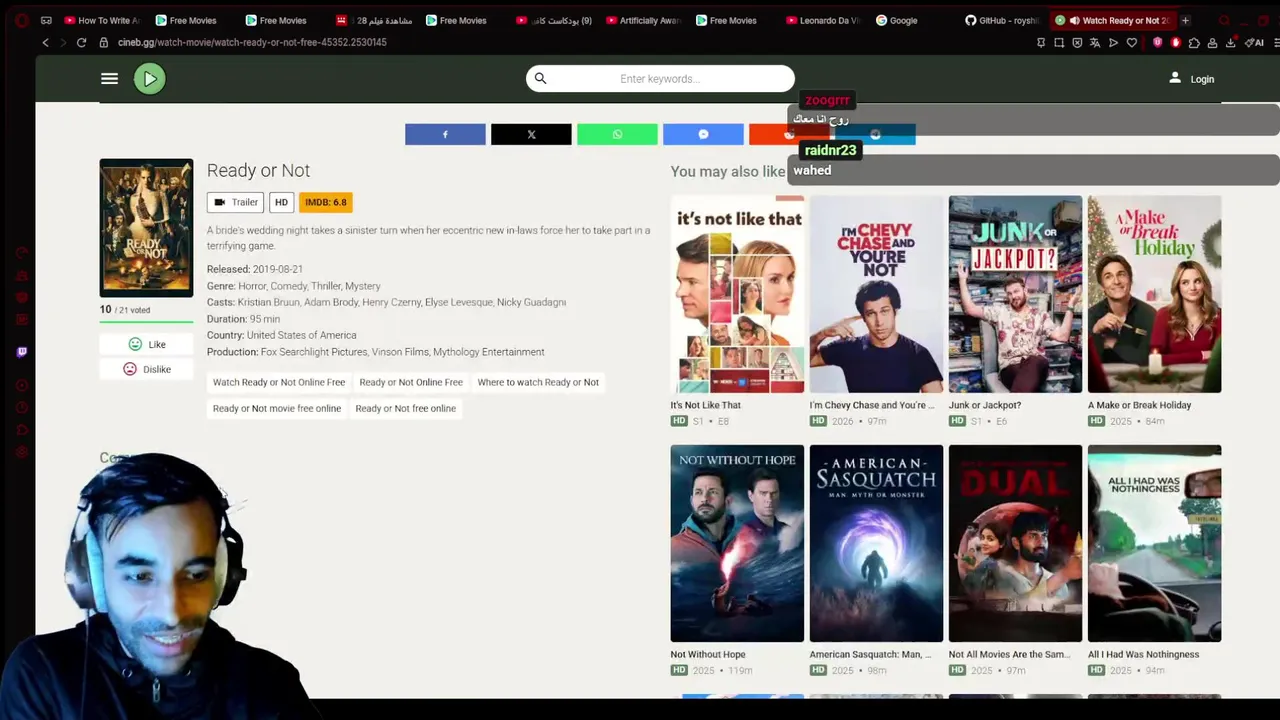The image size is (1280, 720).
Task: Open a new browser tab
Action: coord(1185,20)
